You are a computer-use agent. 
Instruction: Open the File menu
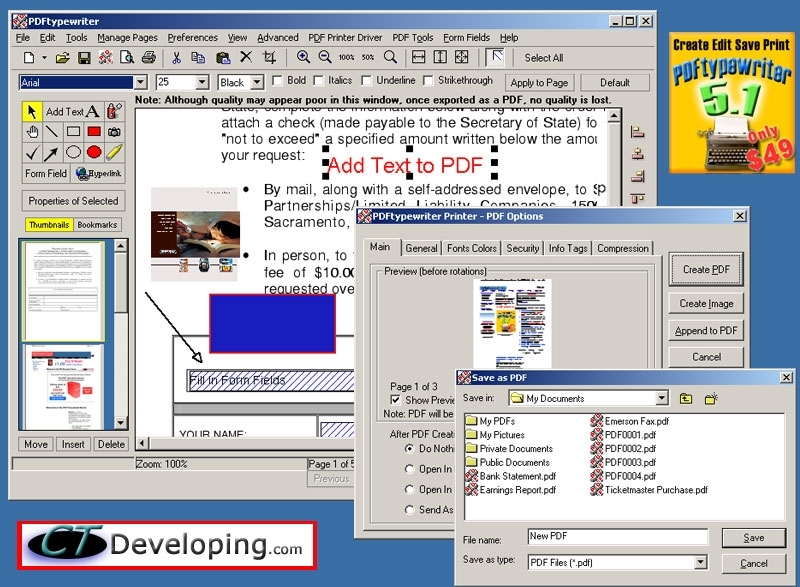(x=22, y=37)
